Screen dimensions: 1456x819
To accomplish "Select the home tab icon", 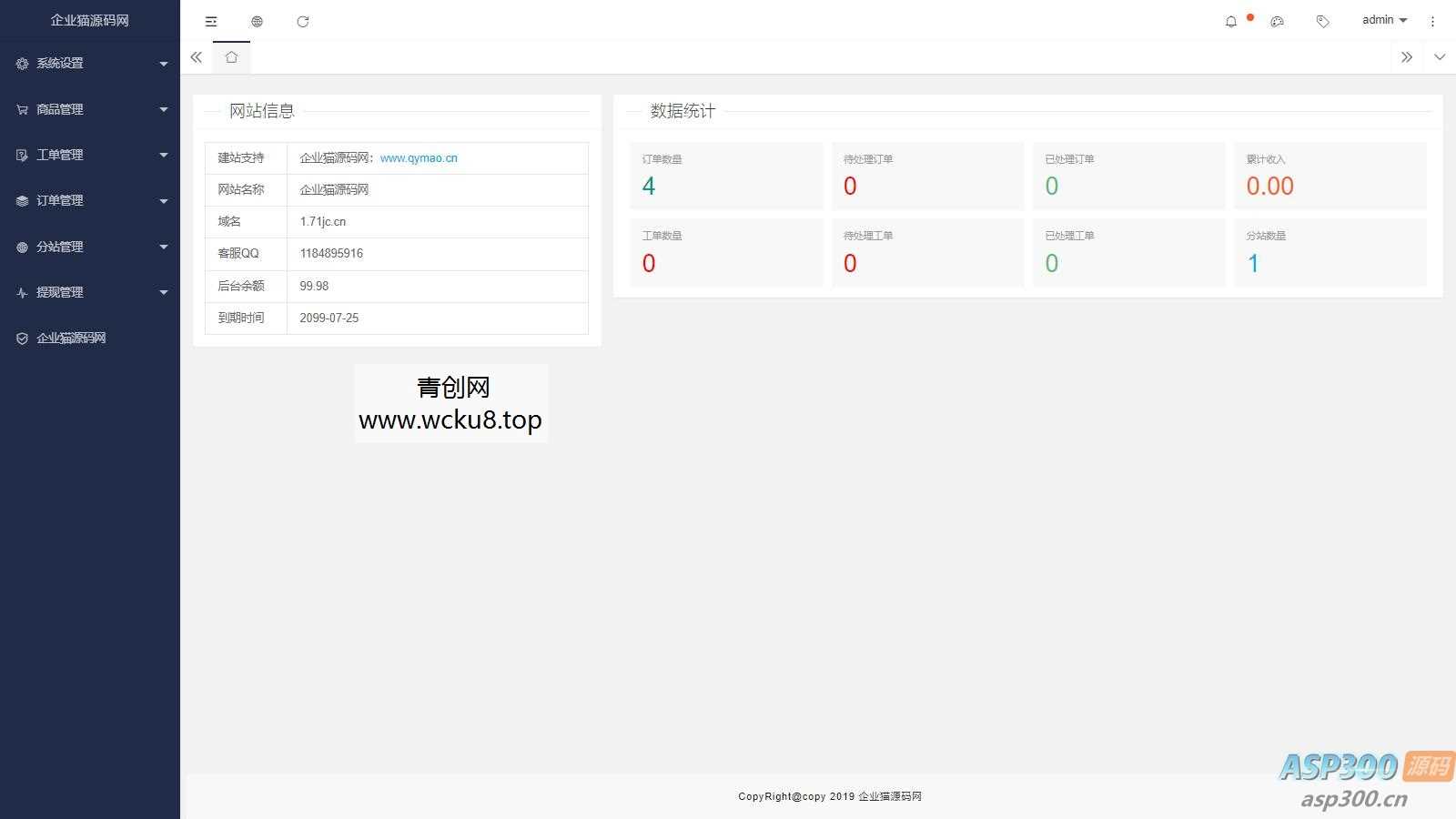I will (x=231, y=57).
